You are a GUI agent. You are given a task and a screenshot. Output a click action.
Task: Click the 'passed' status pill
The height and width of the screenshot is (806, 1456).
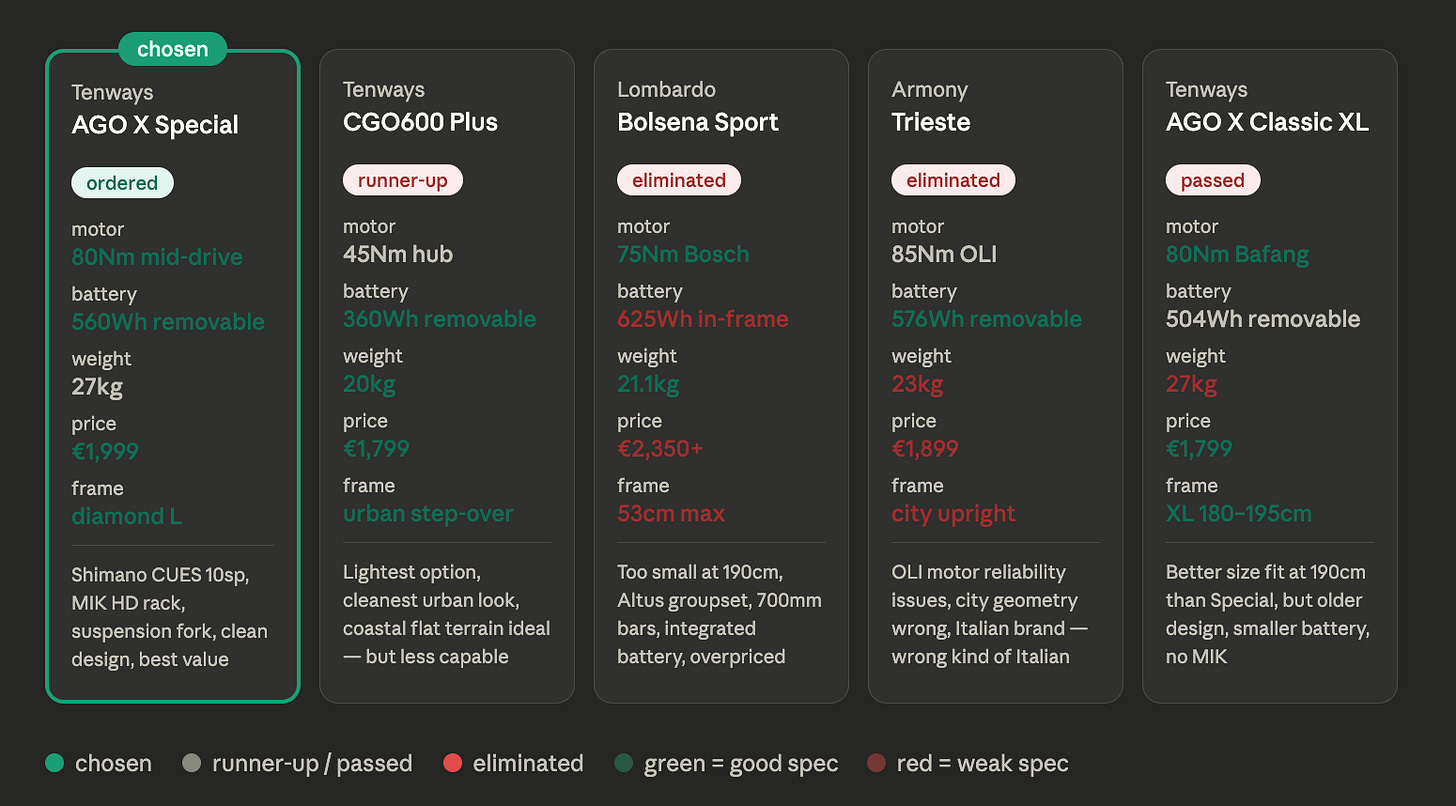tap(1212, 180)
